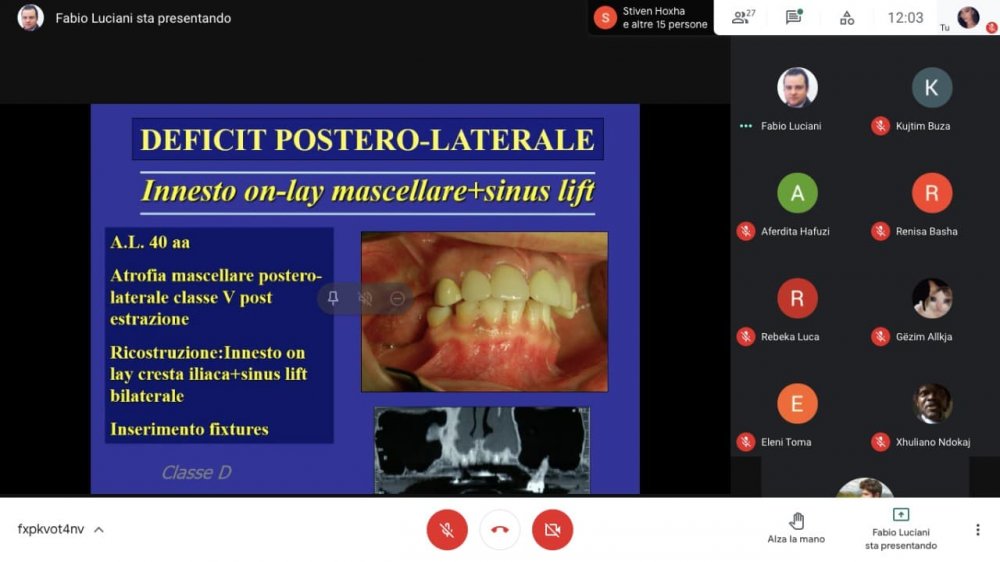Image resolution: width=1000 pixels, height=562 pixels.
Task: Open the participants list showing 27 people
Action: 743,17
